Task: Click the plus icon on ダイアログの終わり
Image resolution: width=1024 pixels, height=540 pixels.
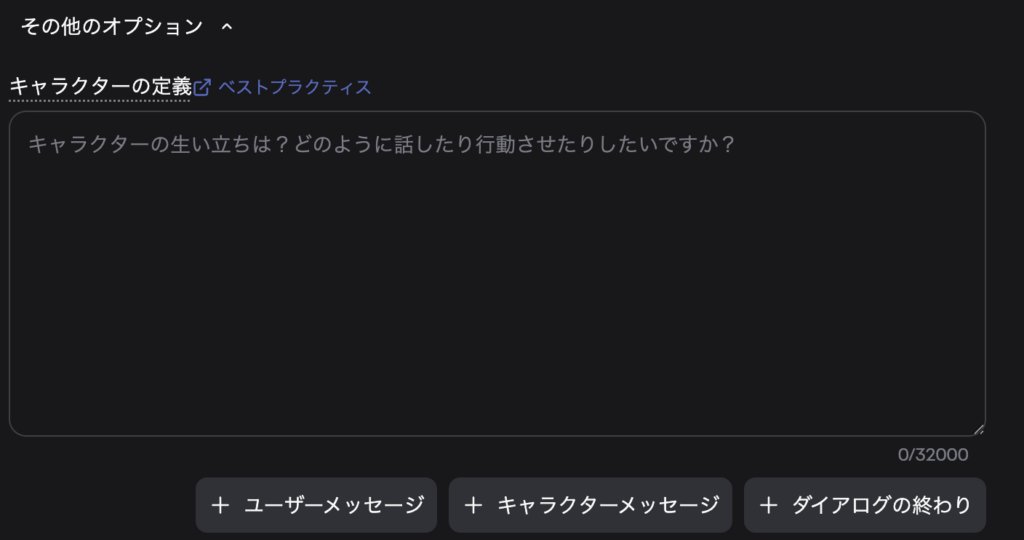Action: point(768,505)
